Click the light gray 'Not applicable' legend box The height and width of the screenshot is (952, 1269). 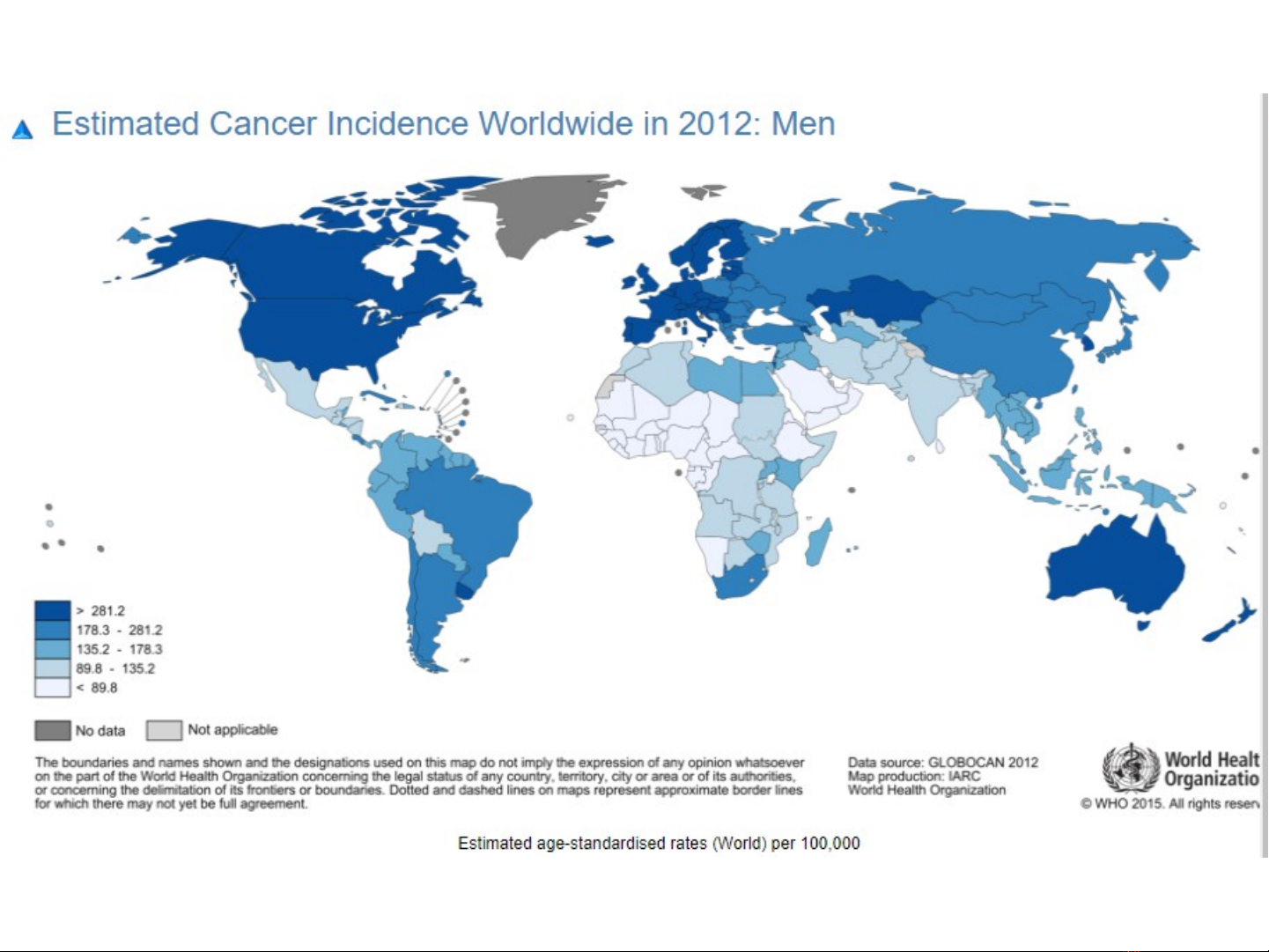[165, 730]
